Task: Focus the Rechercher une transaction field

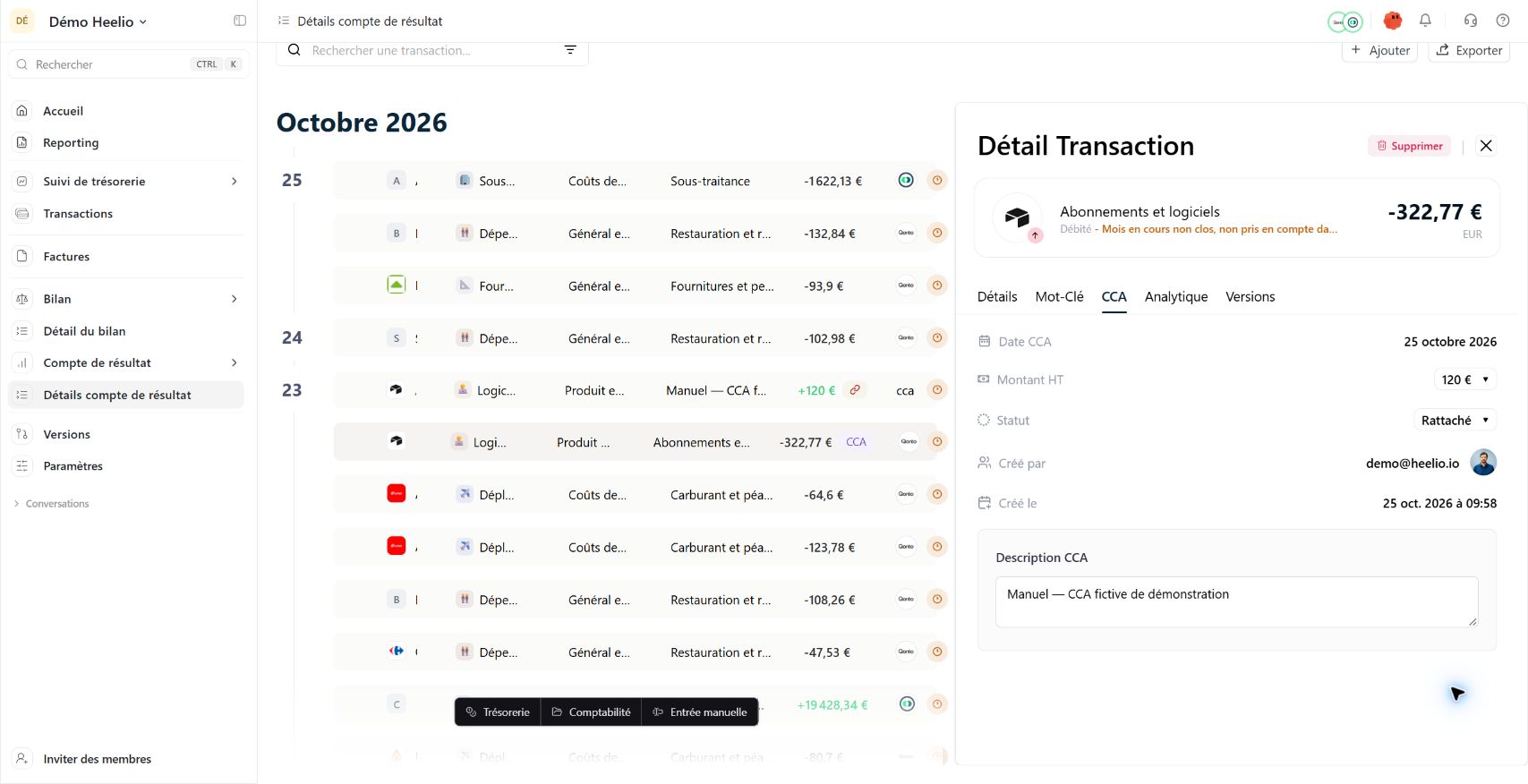Action: coord(432,51)
